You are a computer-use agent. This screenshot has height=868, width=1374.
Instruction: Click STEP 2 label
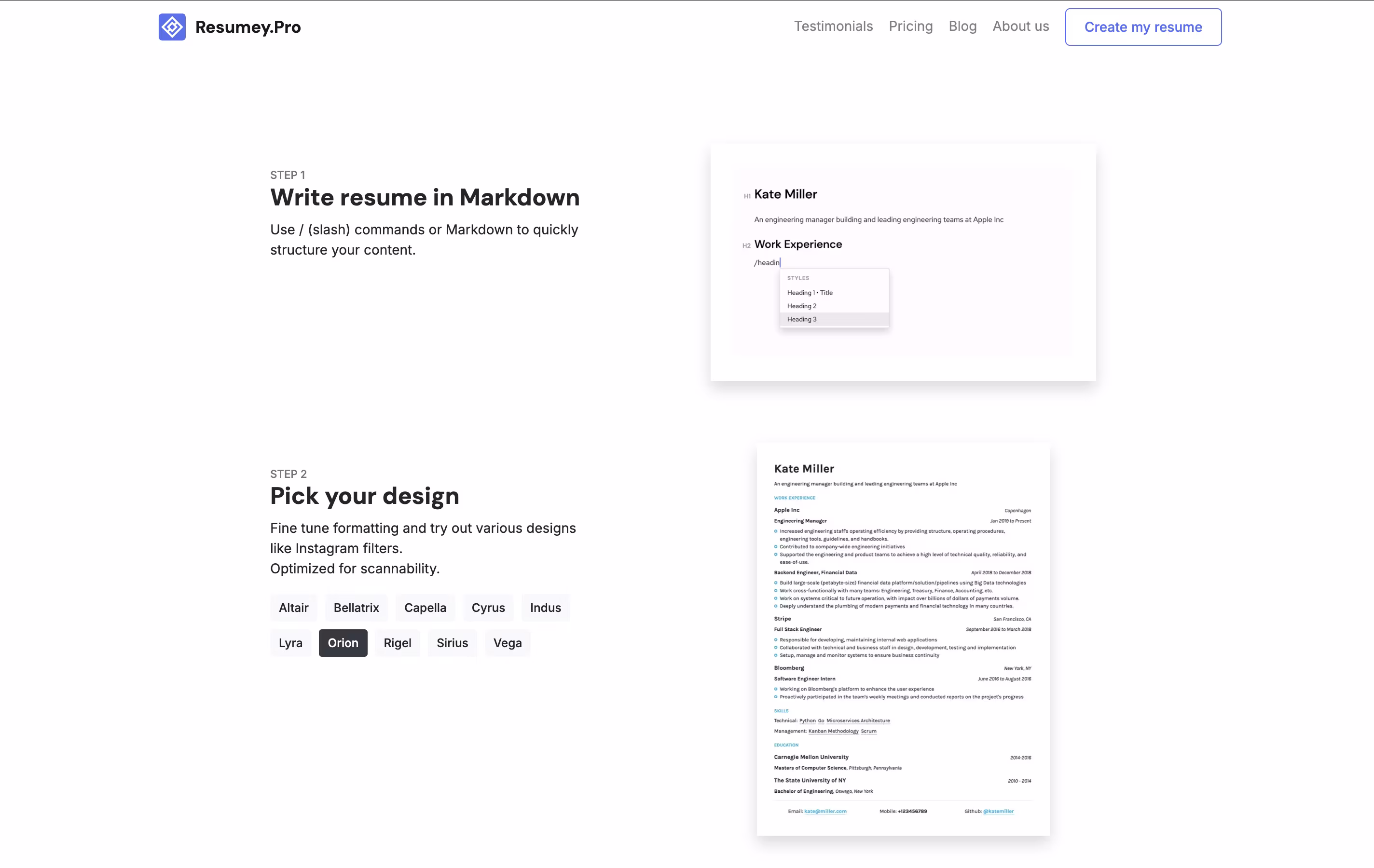point(288,474)
